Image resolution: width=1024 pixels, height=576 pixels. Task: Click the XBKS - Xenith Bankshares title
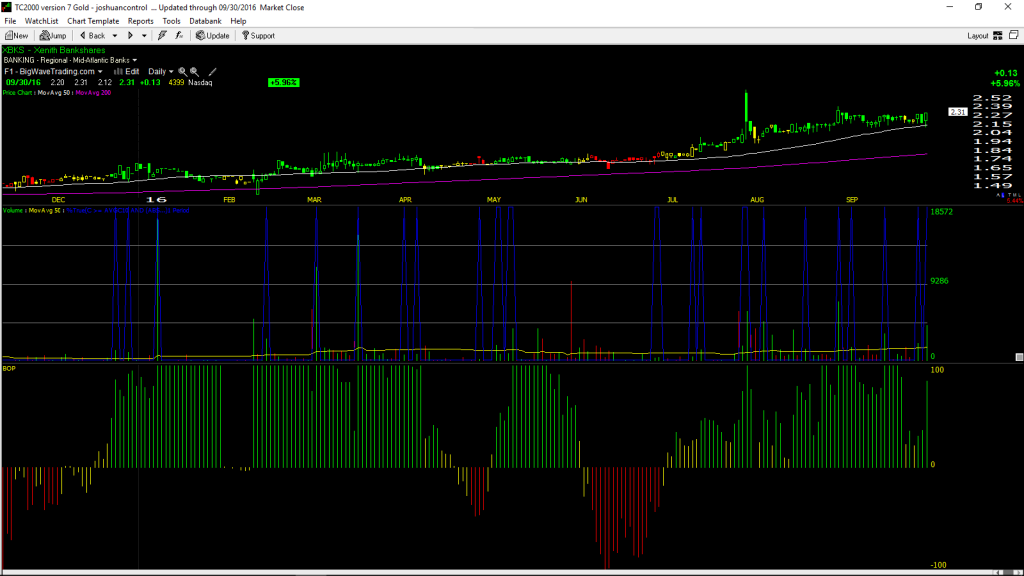(x=54, y=50)
